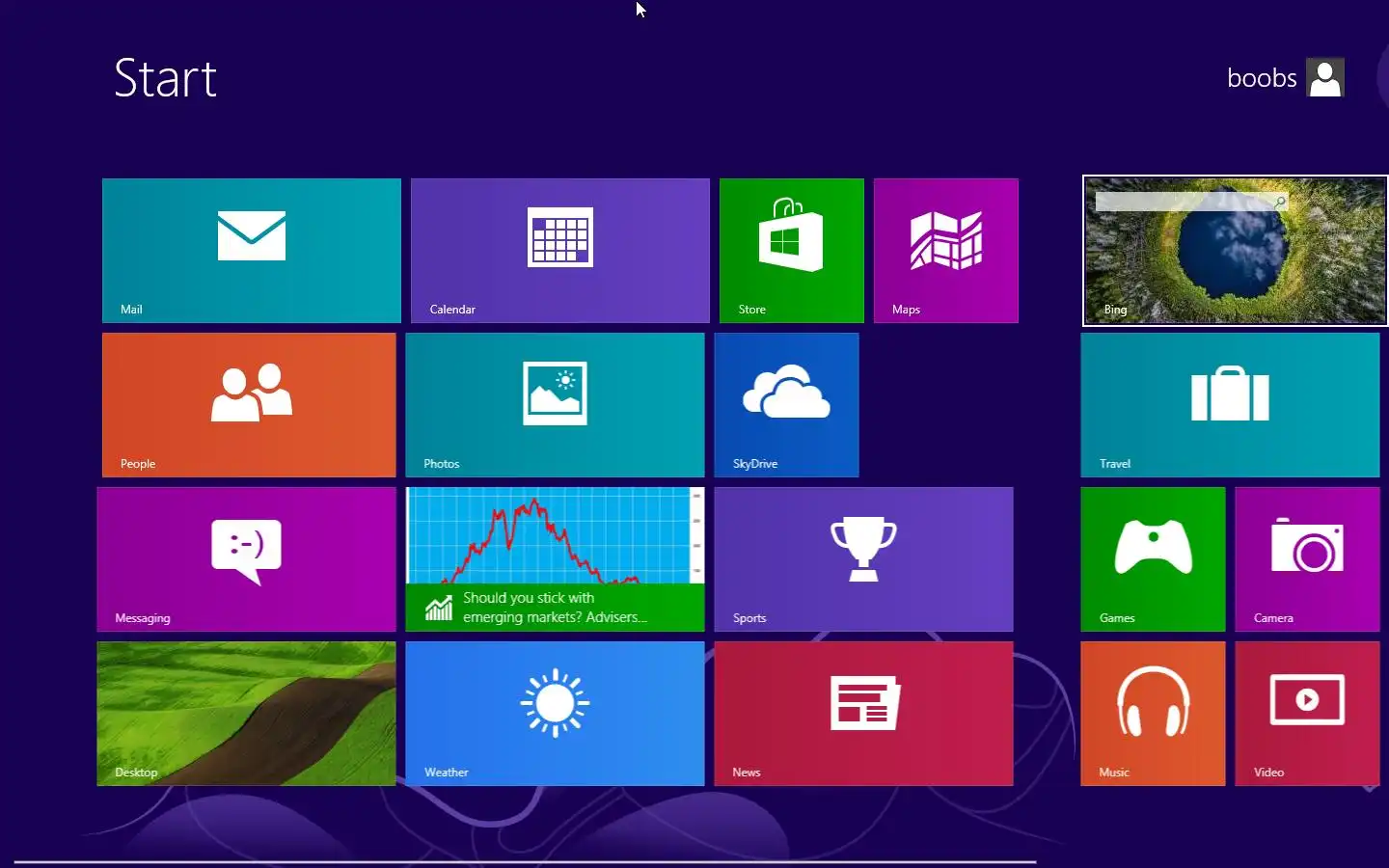
Task: Open the Sports trophy tile
Action: coord(864,559)
